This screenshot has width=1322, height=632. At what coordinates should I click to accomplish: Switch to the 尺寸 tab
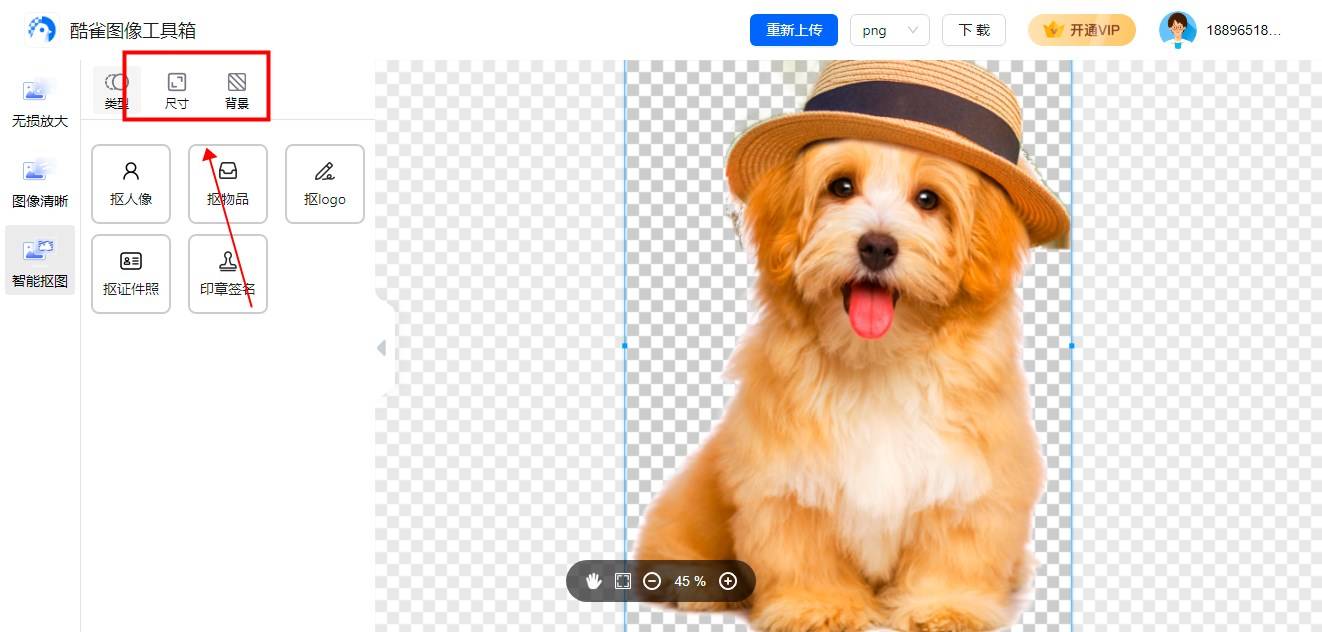[x=177, y=90]
